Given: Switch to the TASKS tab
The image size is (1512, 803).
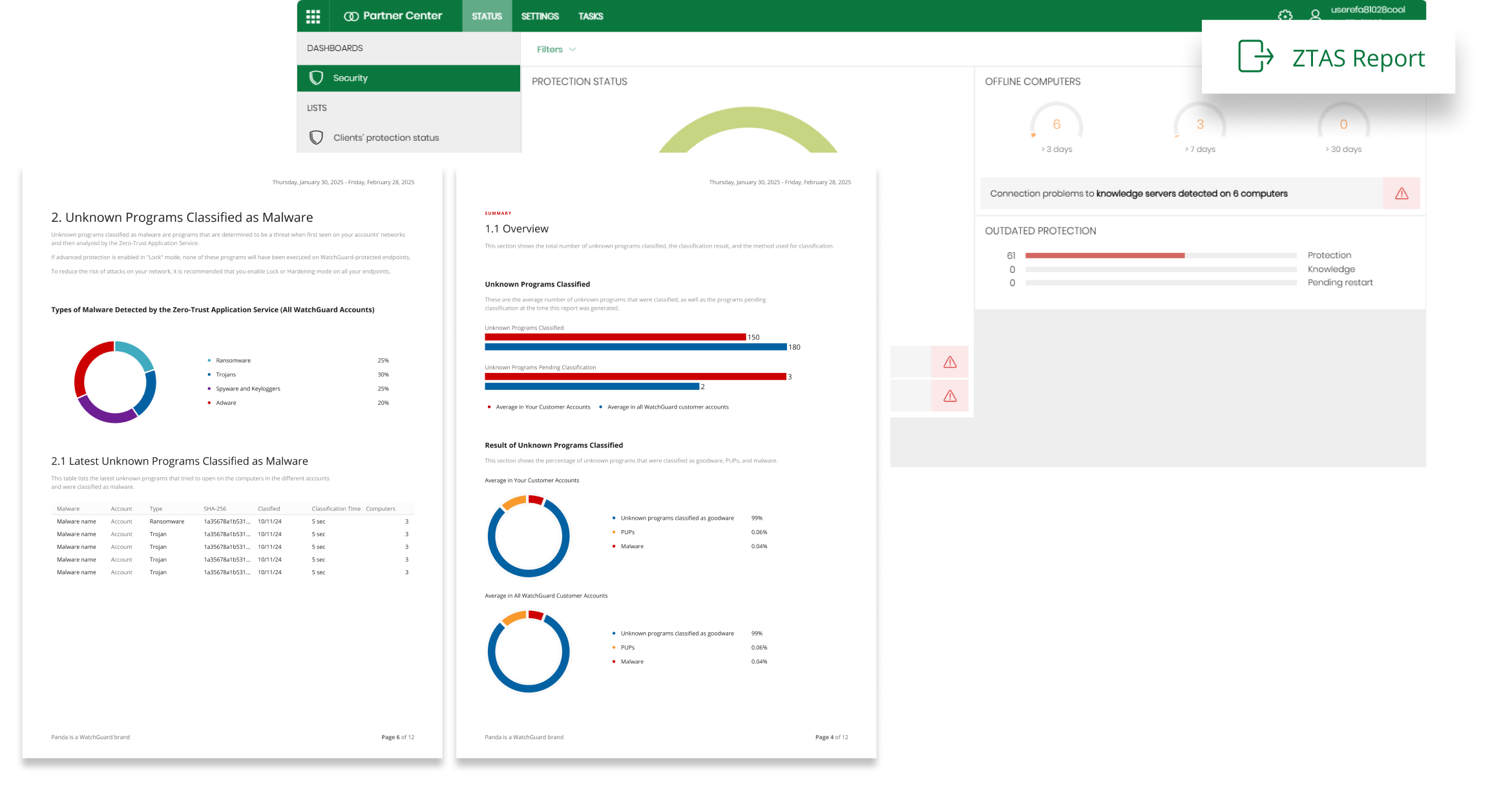Looking at the screenshot, I should point(590,16).
